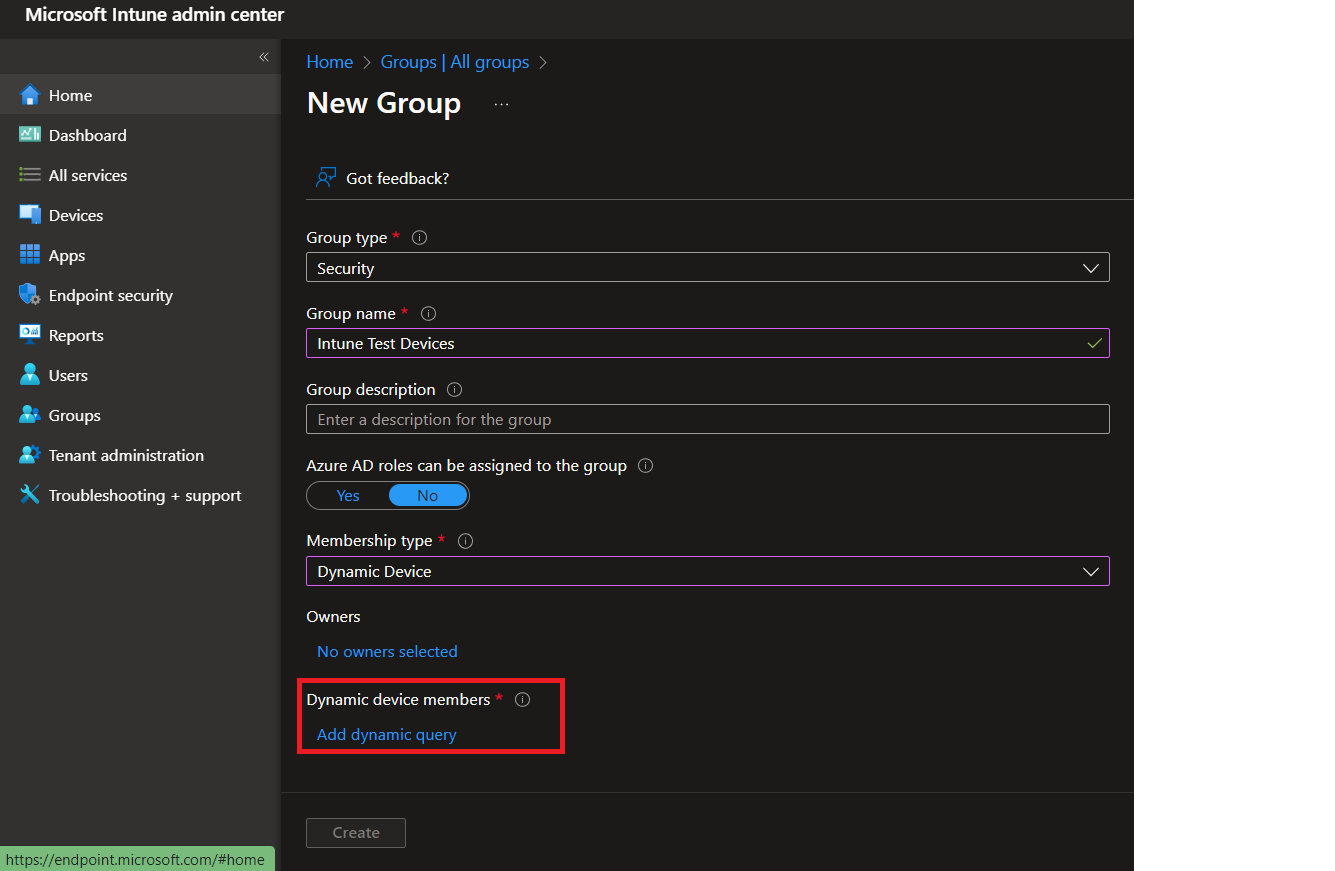Open the ellipsis menu next to New Group
The image size is (1335, 871).
500,102
